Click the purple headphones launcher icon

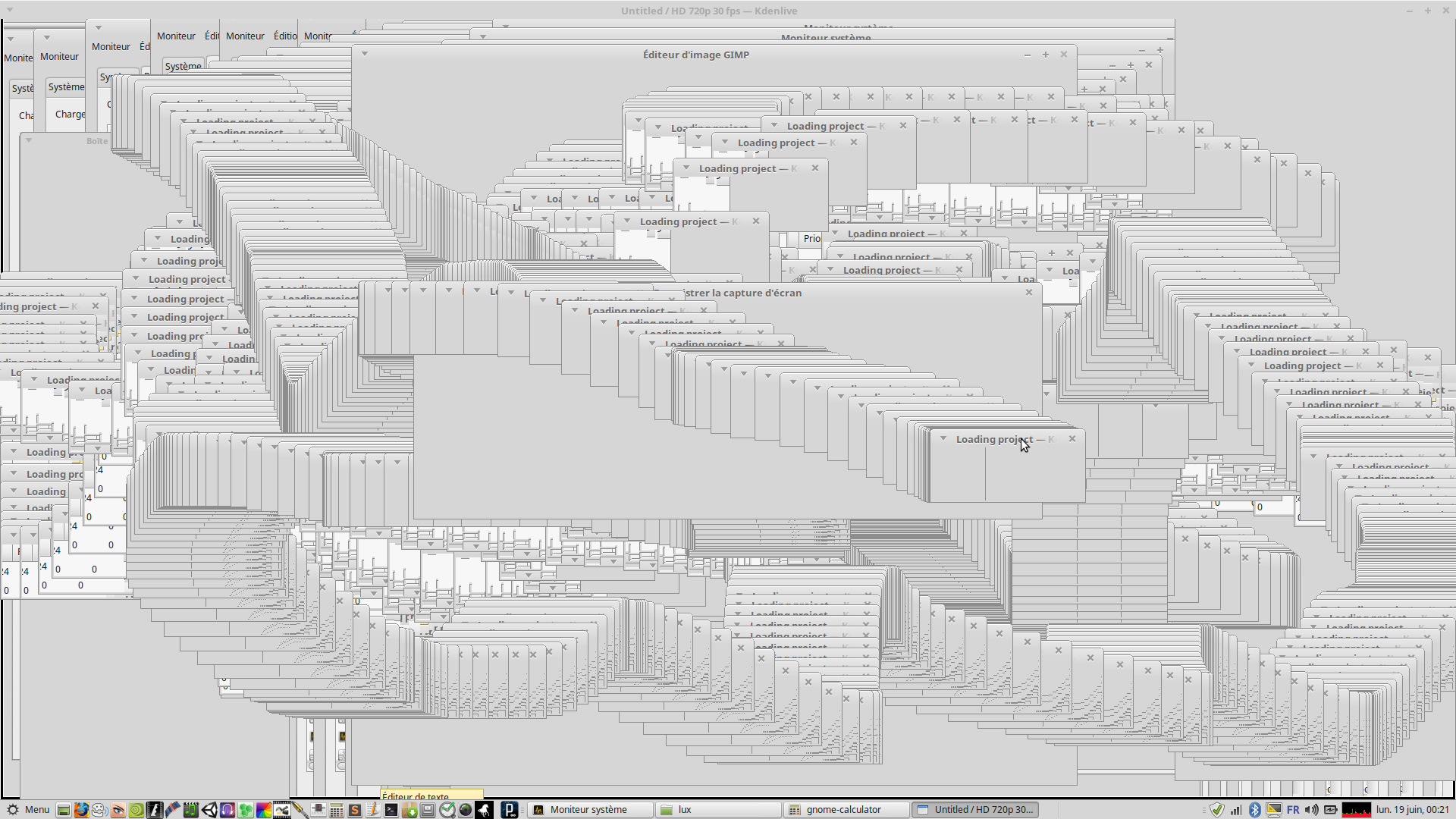[x=227, y=810]
